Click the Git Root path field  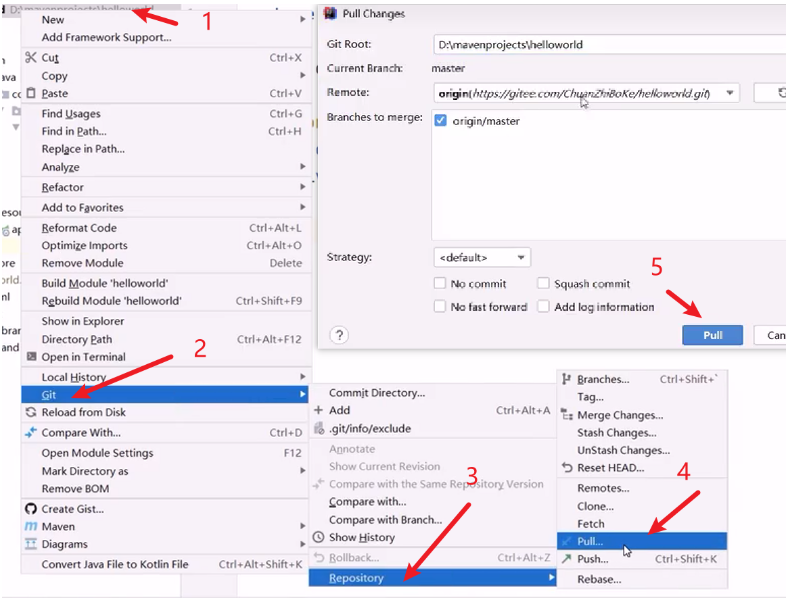(x=609, y=45)
